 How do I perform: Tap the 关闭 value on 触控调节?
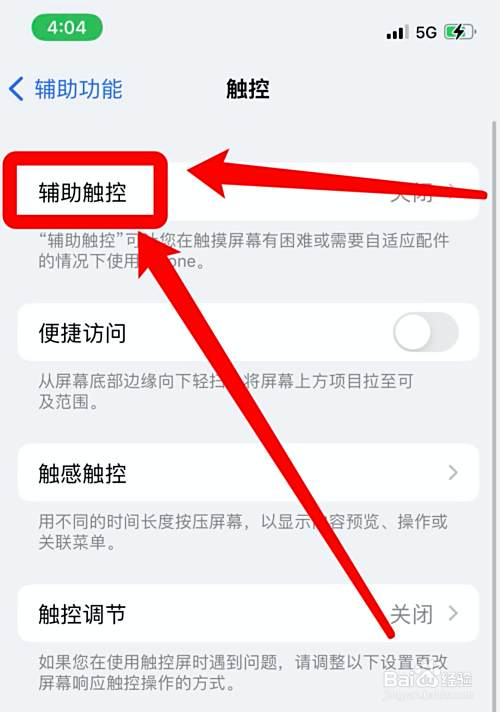[x=411, y=614]
